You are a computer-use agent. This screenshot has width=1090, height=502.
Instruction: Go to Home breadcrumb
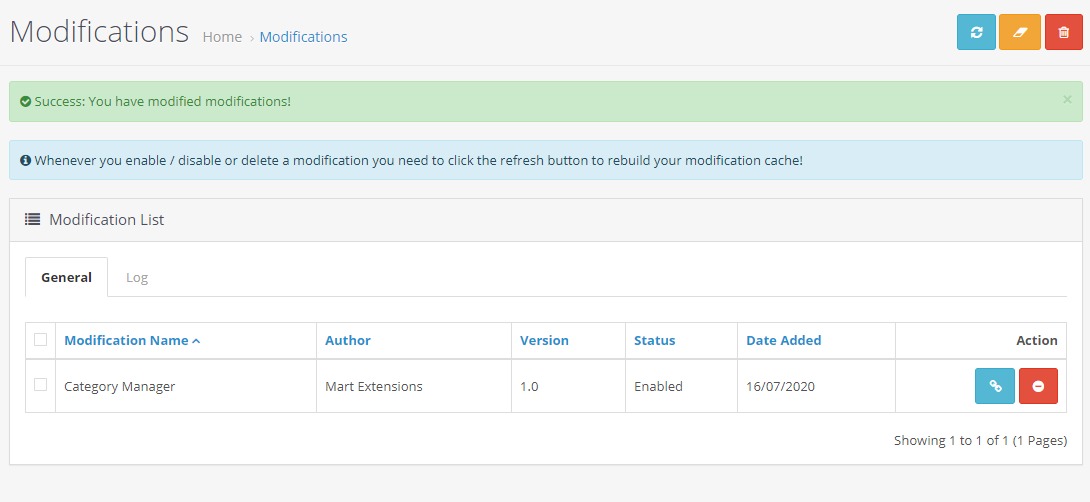222,37
